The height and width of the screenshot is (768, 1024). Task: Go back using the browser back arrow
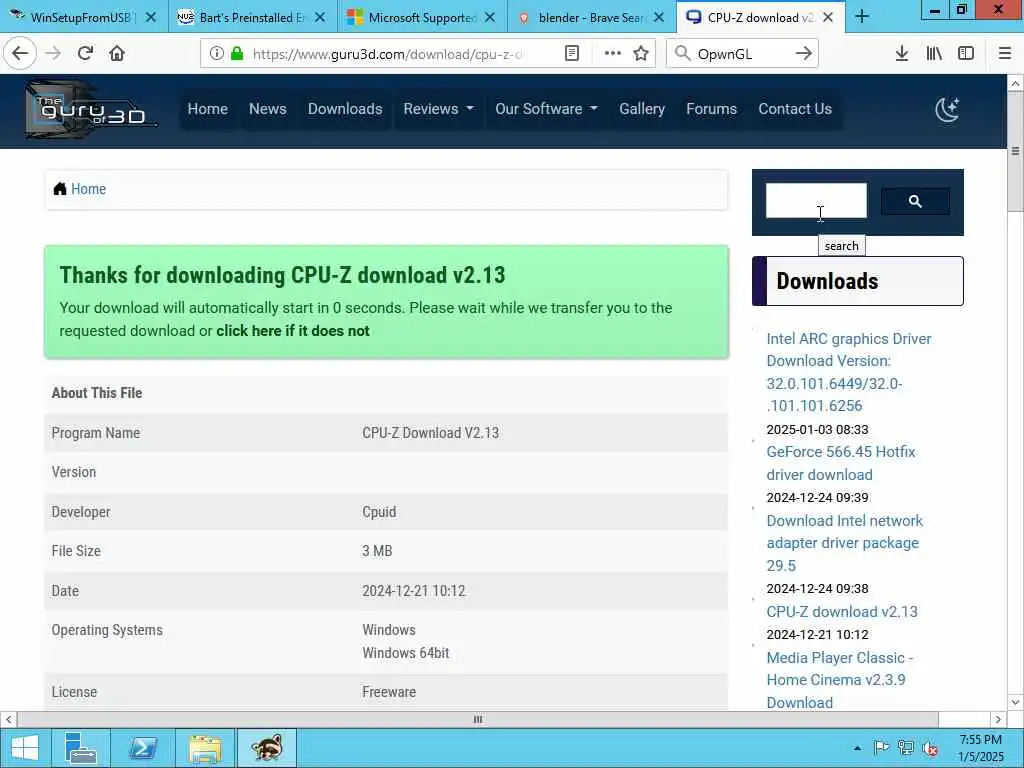20,54
